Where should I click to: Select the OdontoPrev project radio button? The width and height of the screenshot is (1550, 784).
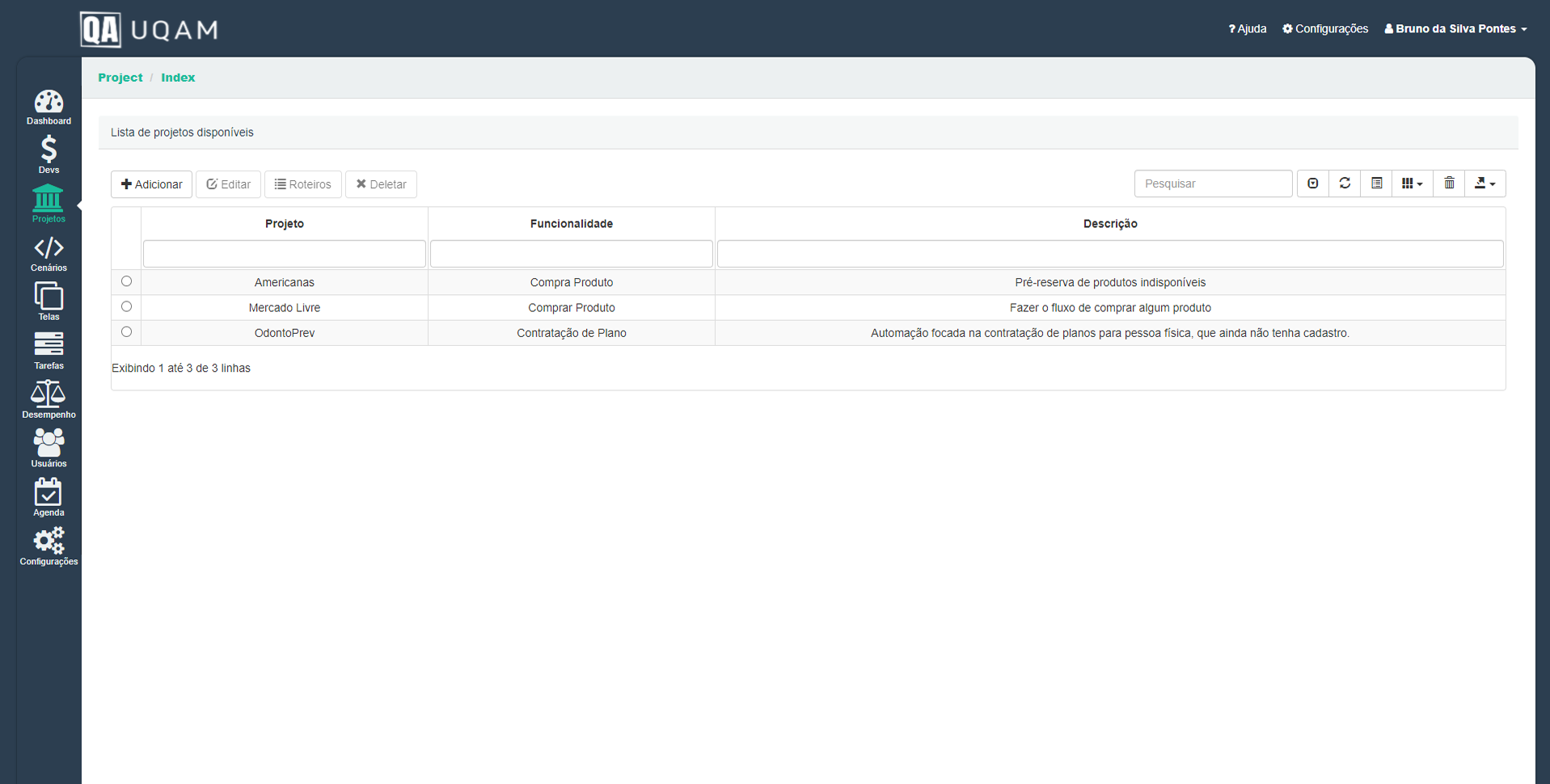point(126,331)
